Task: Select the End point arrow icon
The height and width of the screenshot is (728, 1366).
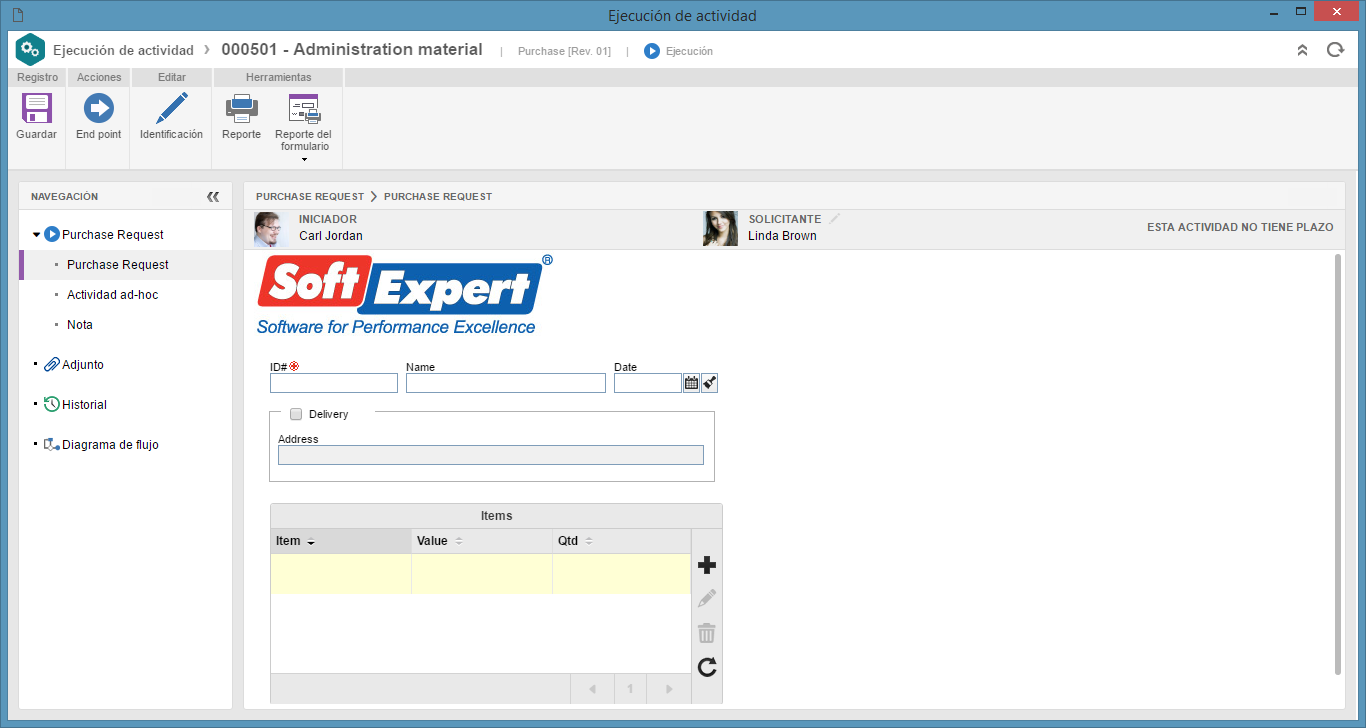Action: click(x=98, y=108)
